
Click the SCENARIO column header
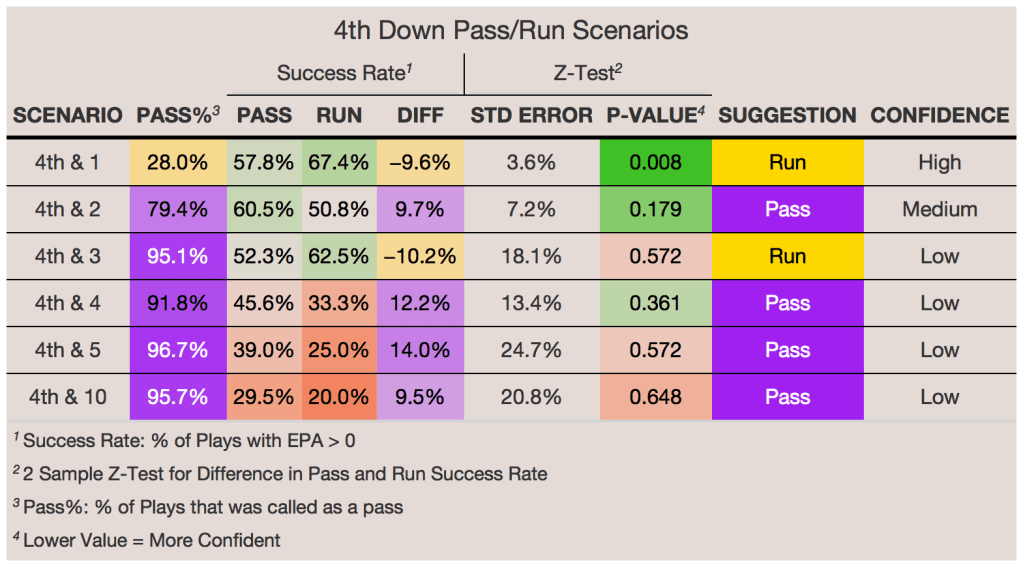click(68, 116)
